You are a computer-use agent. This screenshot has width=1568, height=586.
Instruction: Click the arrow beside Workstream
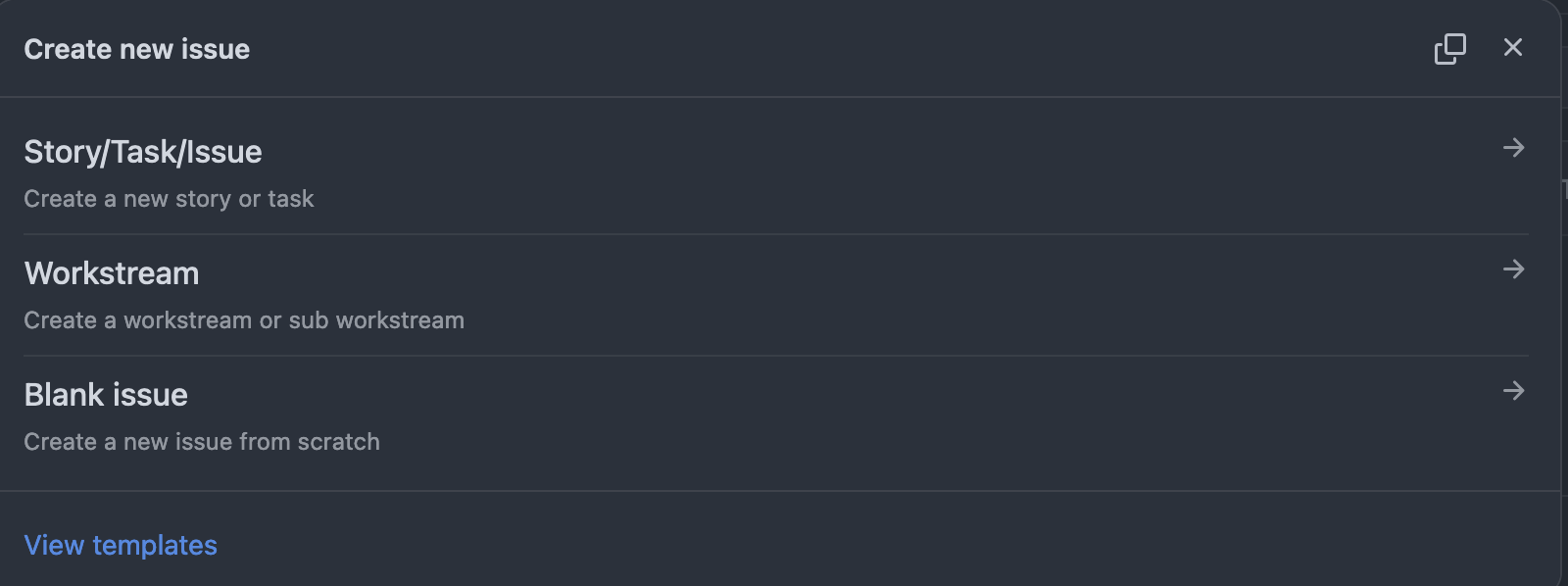click(x=1513, y=269)
